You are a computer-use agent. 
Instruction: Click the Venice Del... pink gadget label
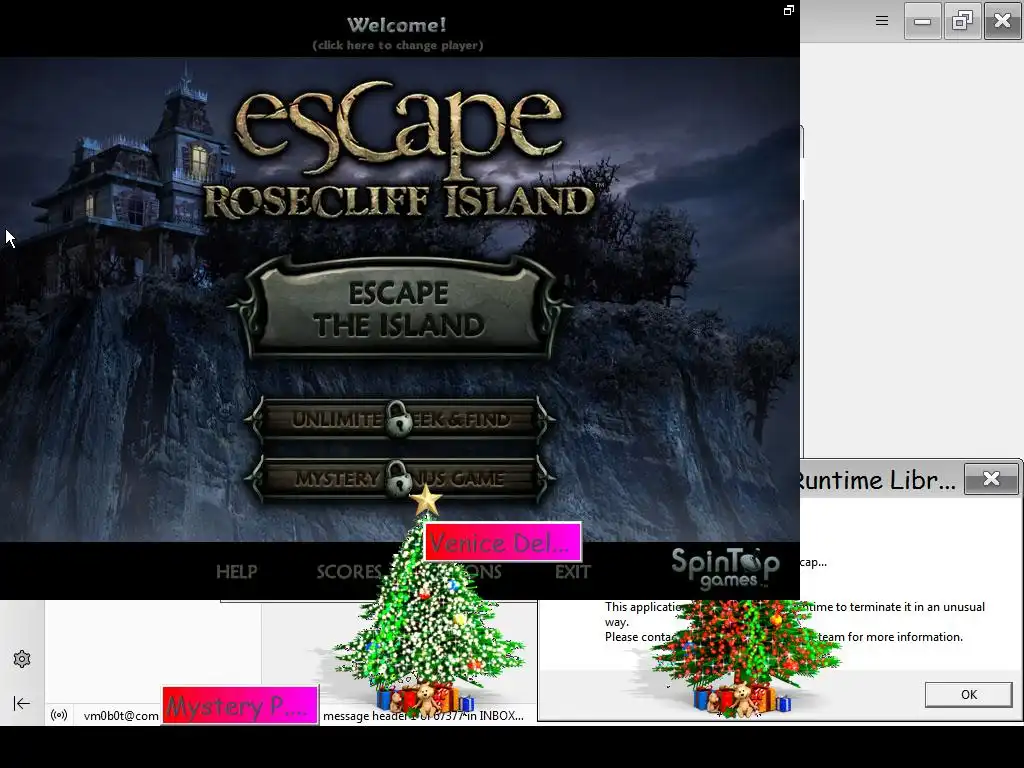502,542
